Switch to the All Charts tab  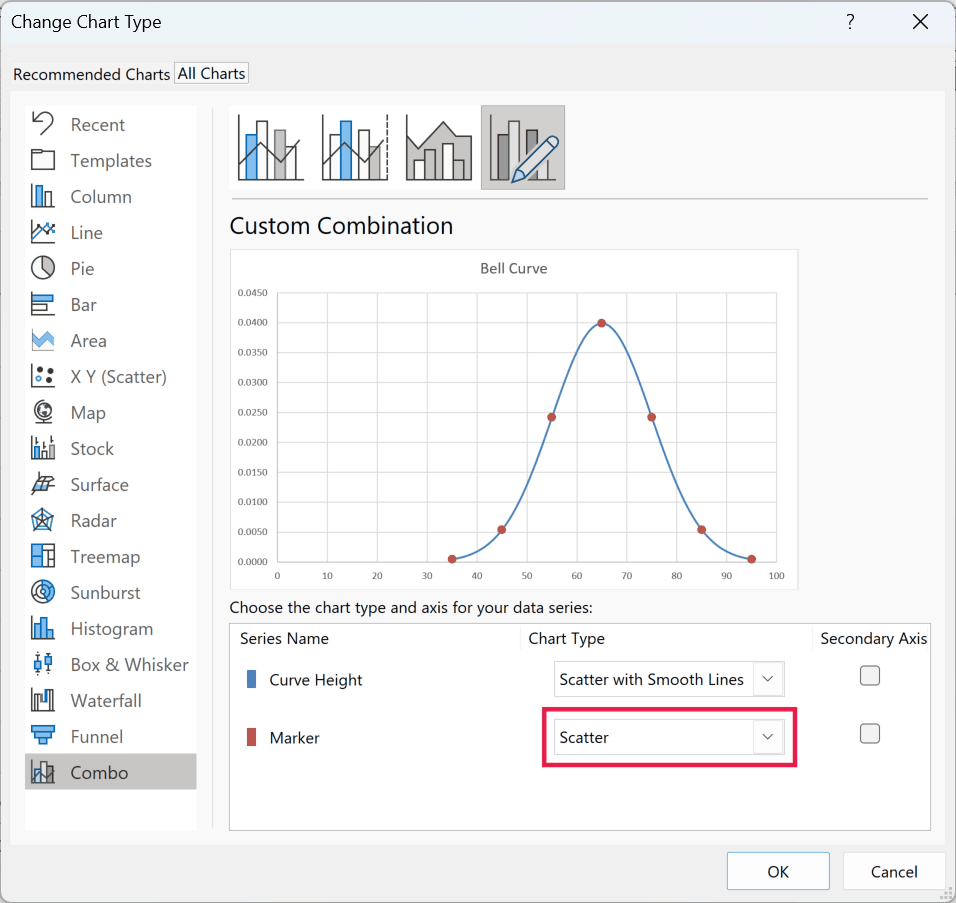tap(212, 73)
